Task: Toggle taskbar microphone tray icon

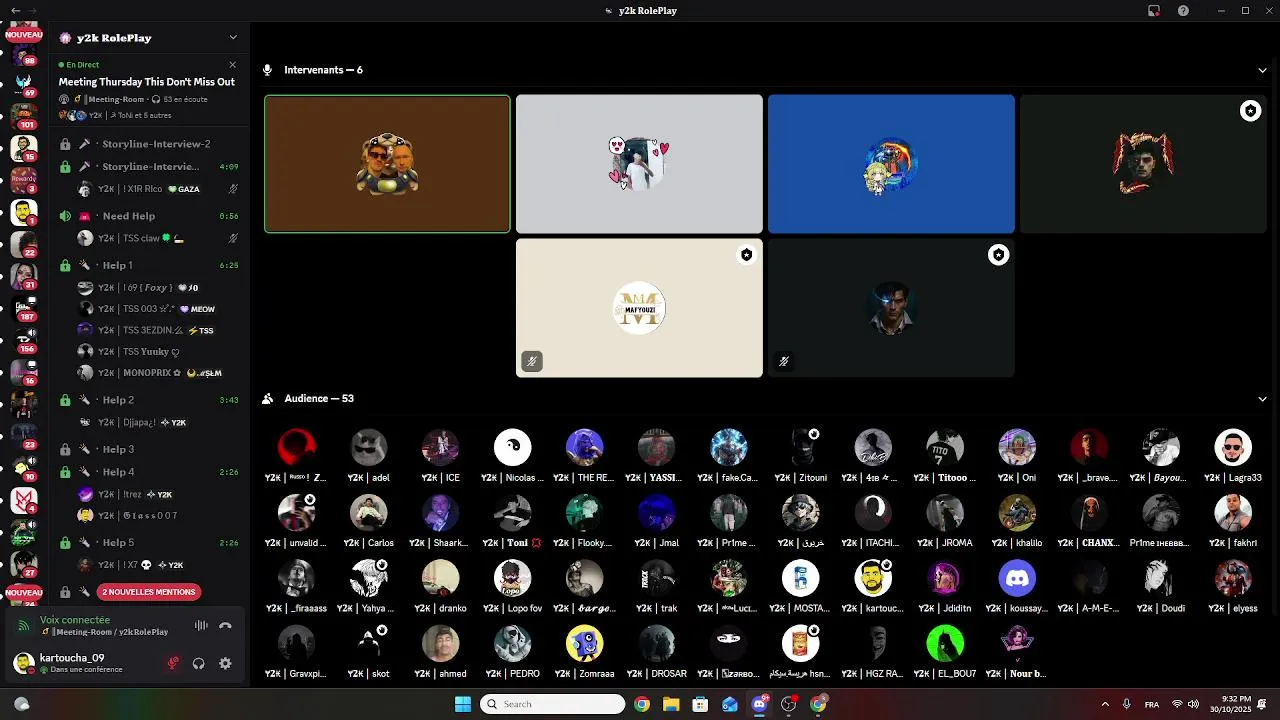Action: coord(1127,704)
